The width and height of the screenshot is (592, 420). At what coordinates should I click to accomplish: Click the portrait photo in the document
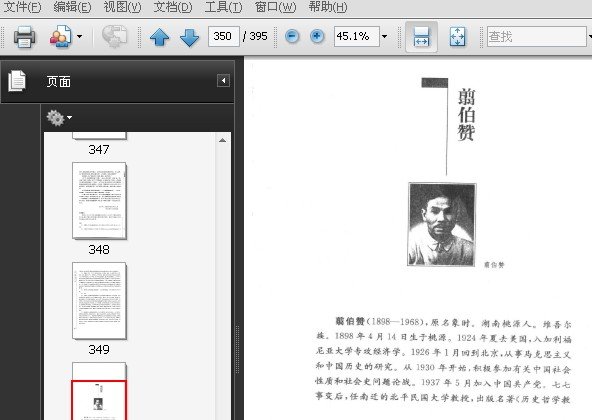(442, 224)
